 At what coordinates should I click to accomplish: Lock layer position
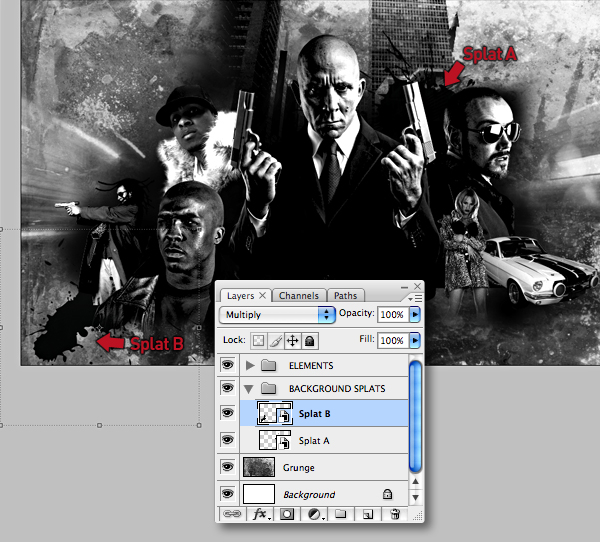pyautogui.click(x=292, y=340)
